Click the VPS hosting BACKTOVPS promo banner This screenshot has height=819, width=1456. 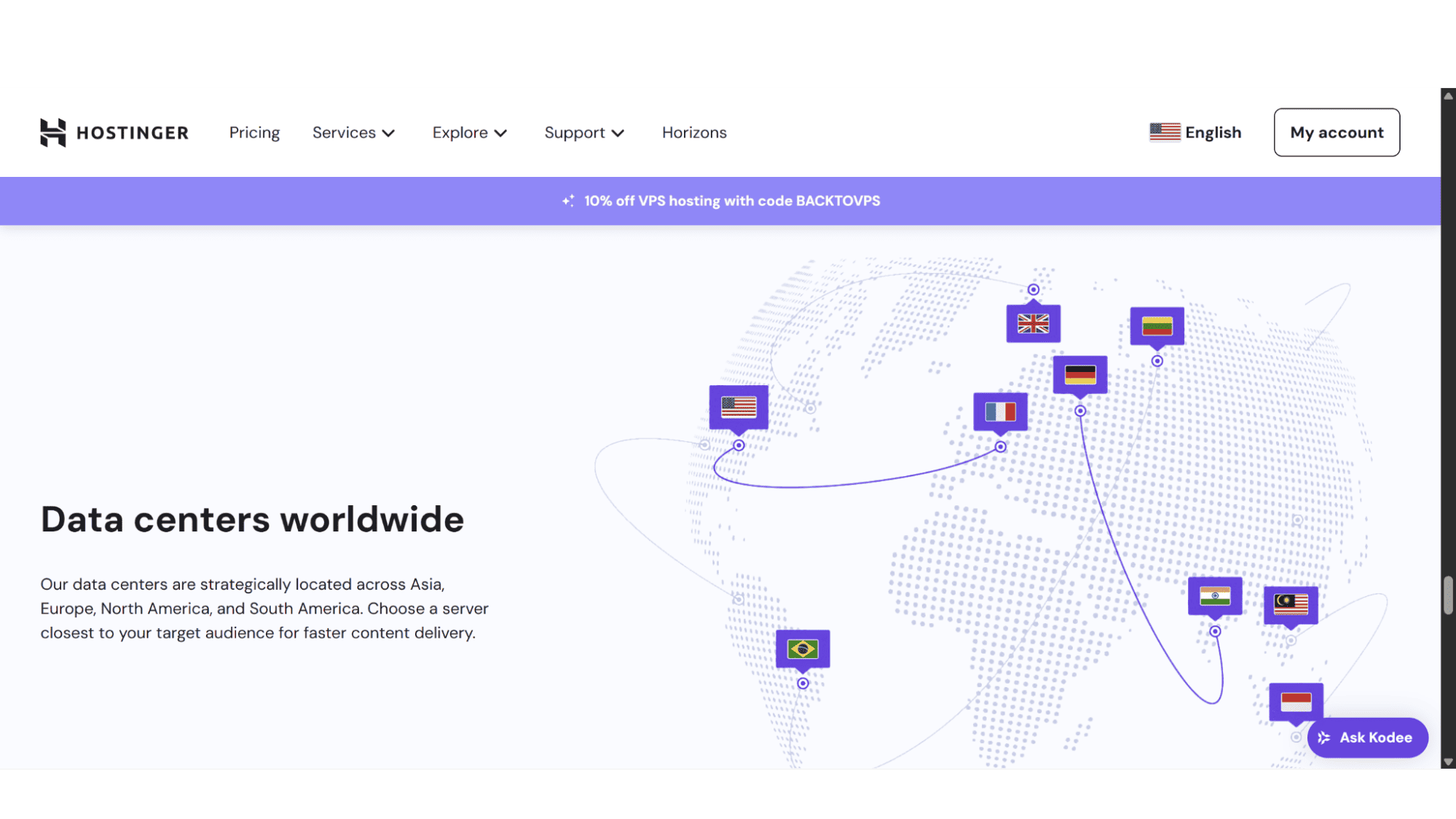coord(720,201)
